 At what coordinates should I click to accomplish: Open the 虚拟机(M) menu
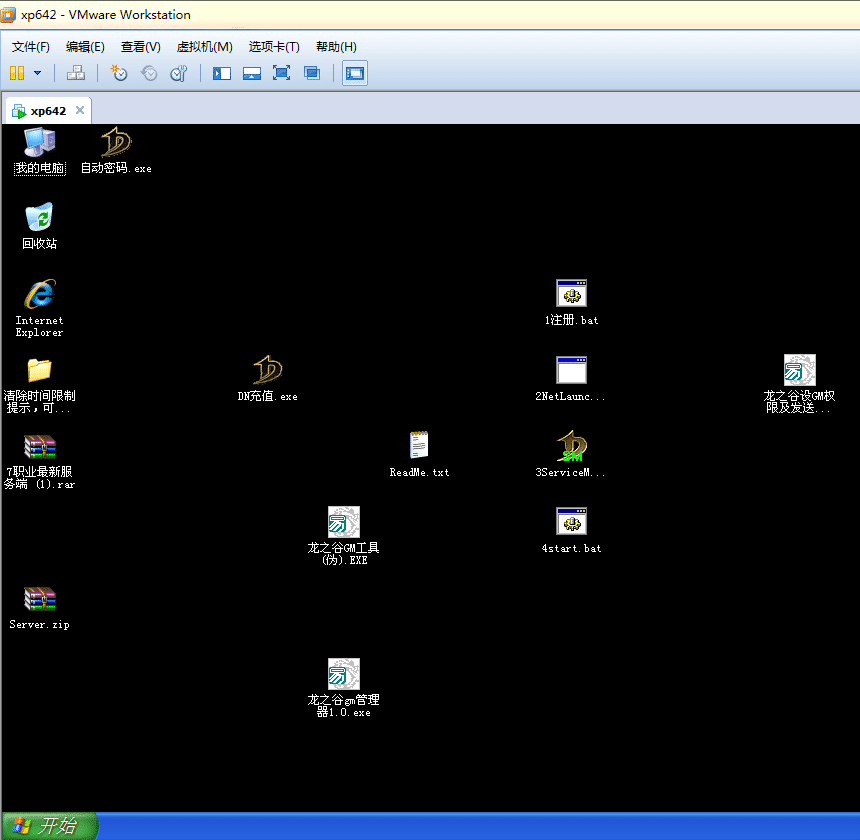pos(204,47)
